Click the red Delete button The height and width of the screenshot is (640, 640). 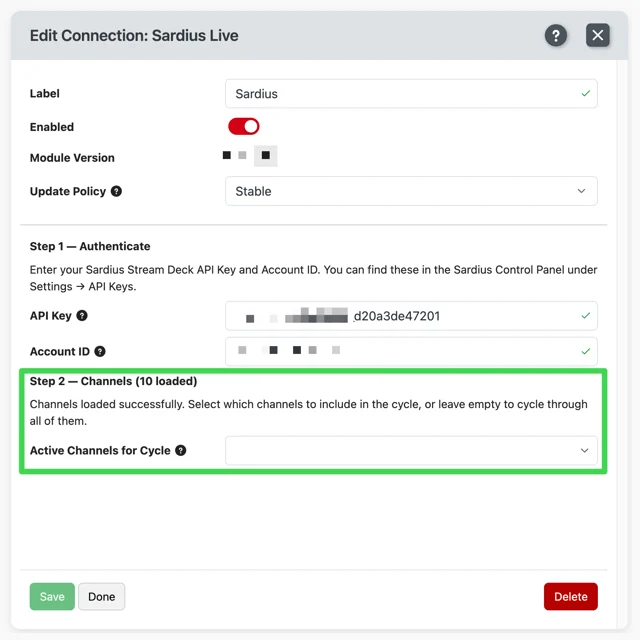click(571, 596)
